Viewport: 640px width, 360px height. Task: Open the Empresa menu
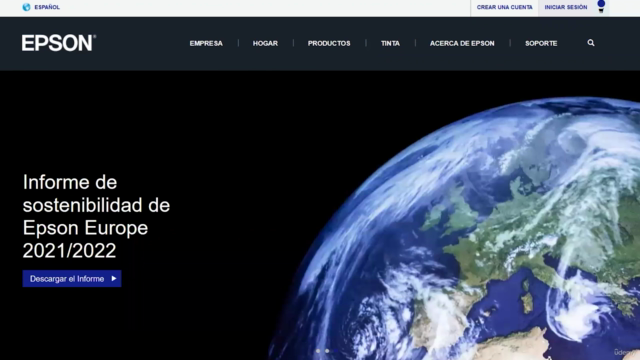[x=206, y=43]
